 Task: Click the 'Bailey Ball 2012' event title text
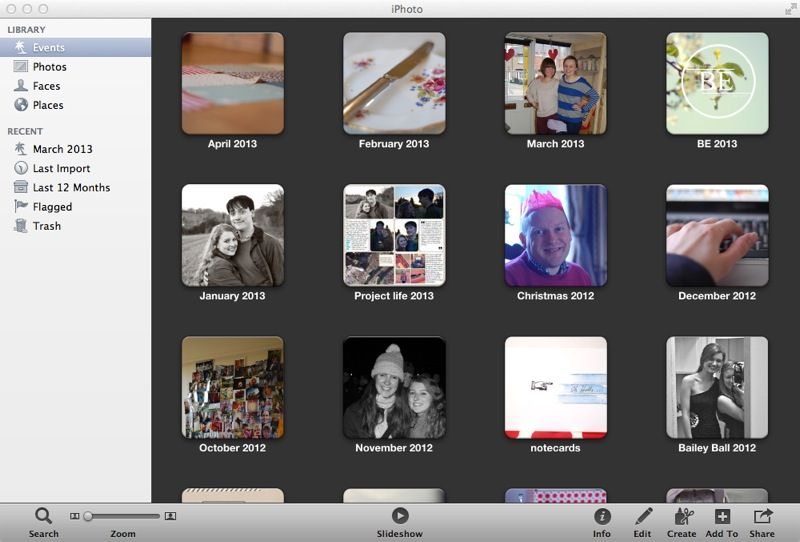pyautogui.click(x=717, y=448)
